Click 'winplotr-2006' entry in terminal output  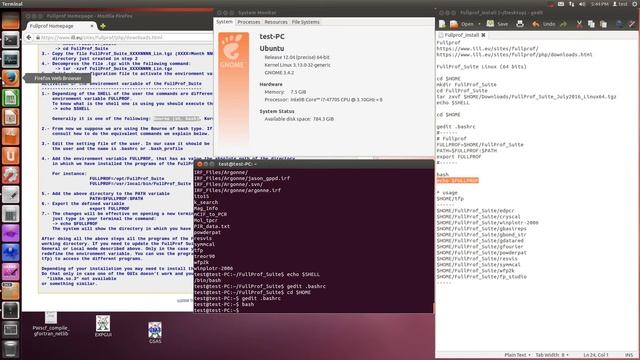tap(213, 269)
